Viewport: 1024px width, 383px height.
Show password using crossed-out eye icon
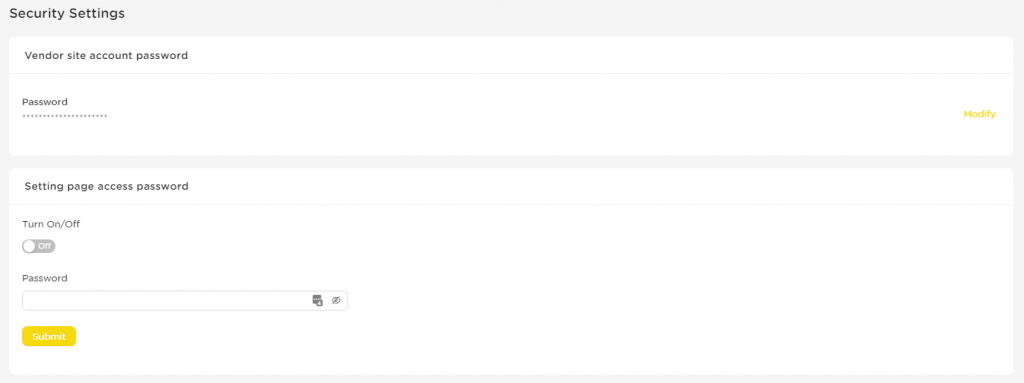point(336,301)
